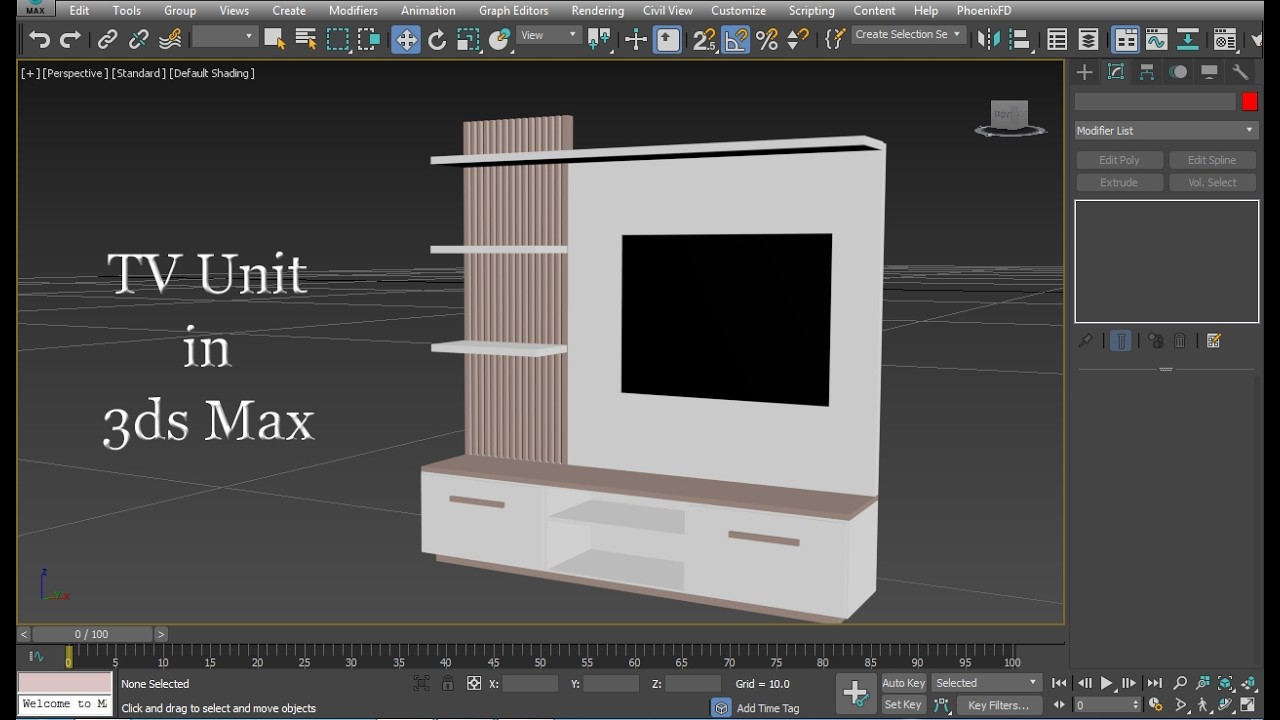Open the Key Filters dialog

pyautogui.click(x=998, y=705)
